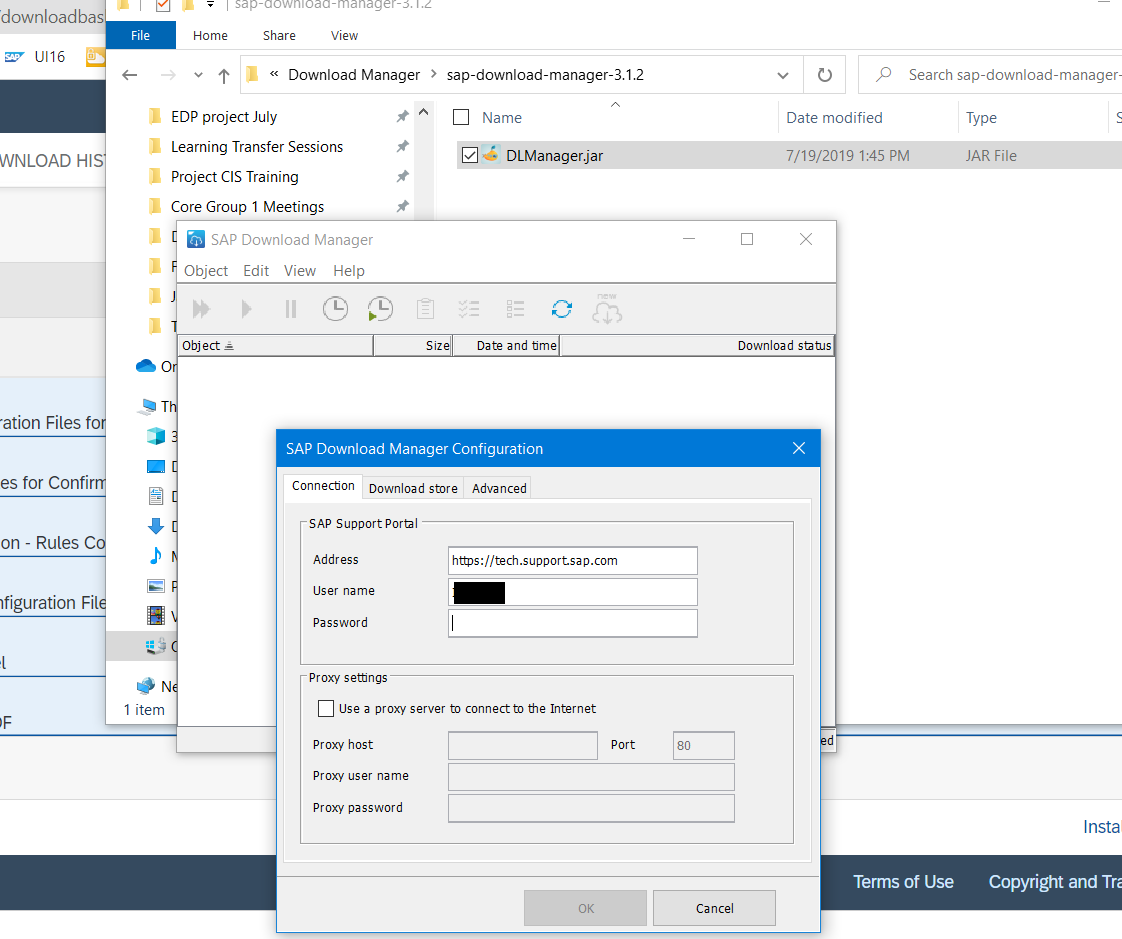Open the File tab in Explorer ribbon
This screenshot has width=1122, height=939.
tap(140, 35)
